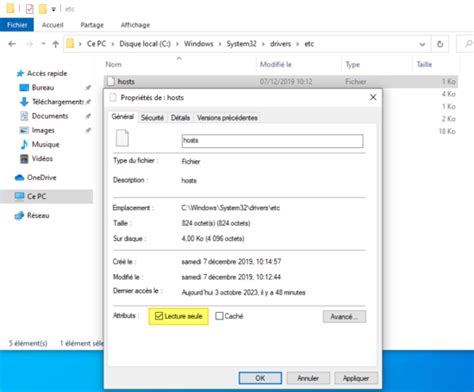Sort by the Modifié le column
This screenshot has height=392, width=474.
[276, 65]
